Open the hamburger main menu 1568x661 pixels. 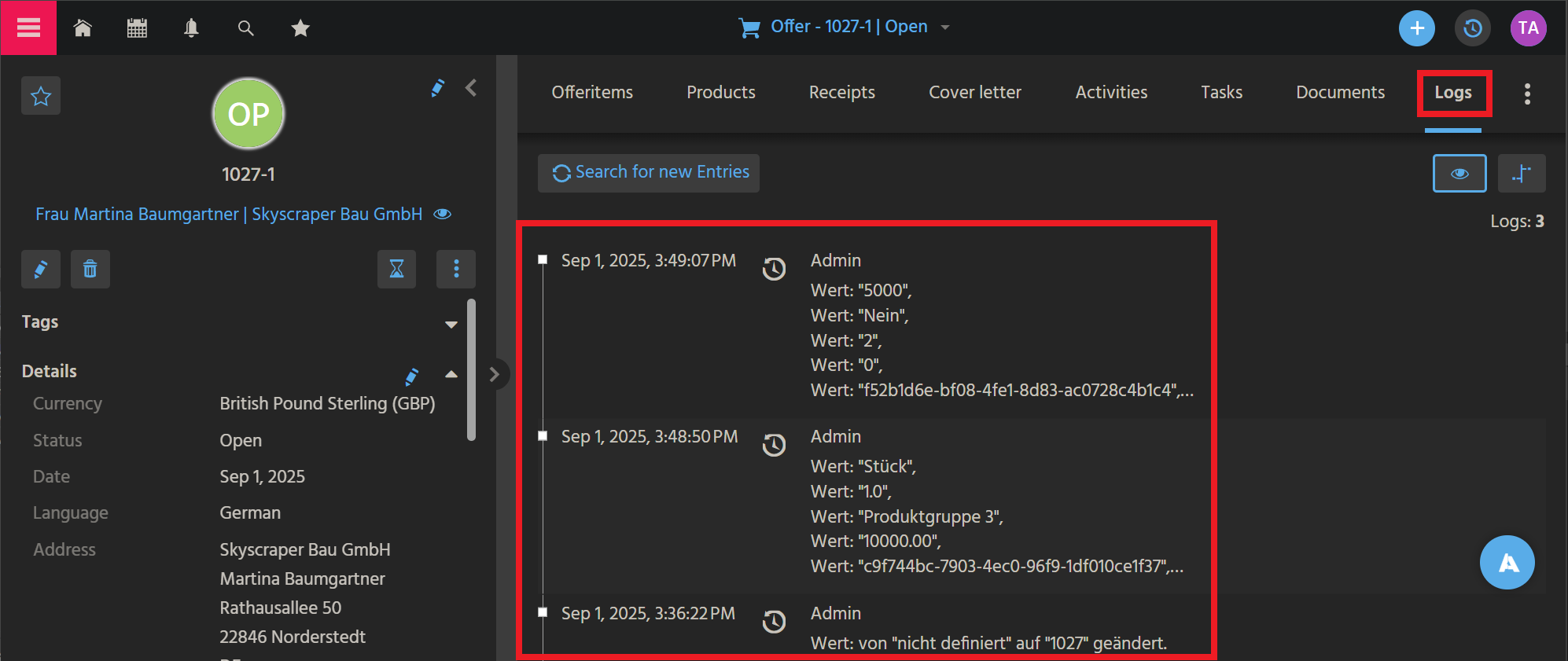click(28, 28)
